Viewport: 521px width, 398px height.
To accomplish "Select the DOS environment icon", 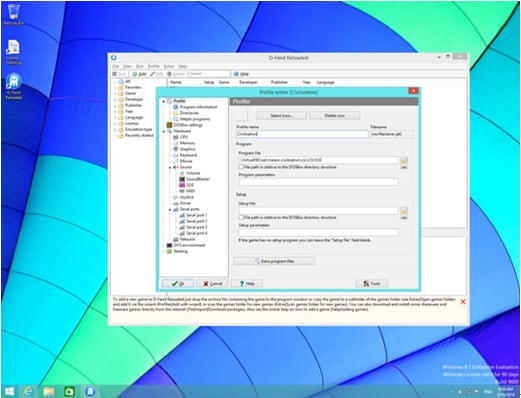I will point(169,245).
